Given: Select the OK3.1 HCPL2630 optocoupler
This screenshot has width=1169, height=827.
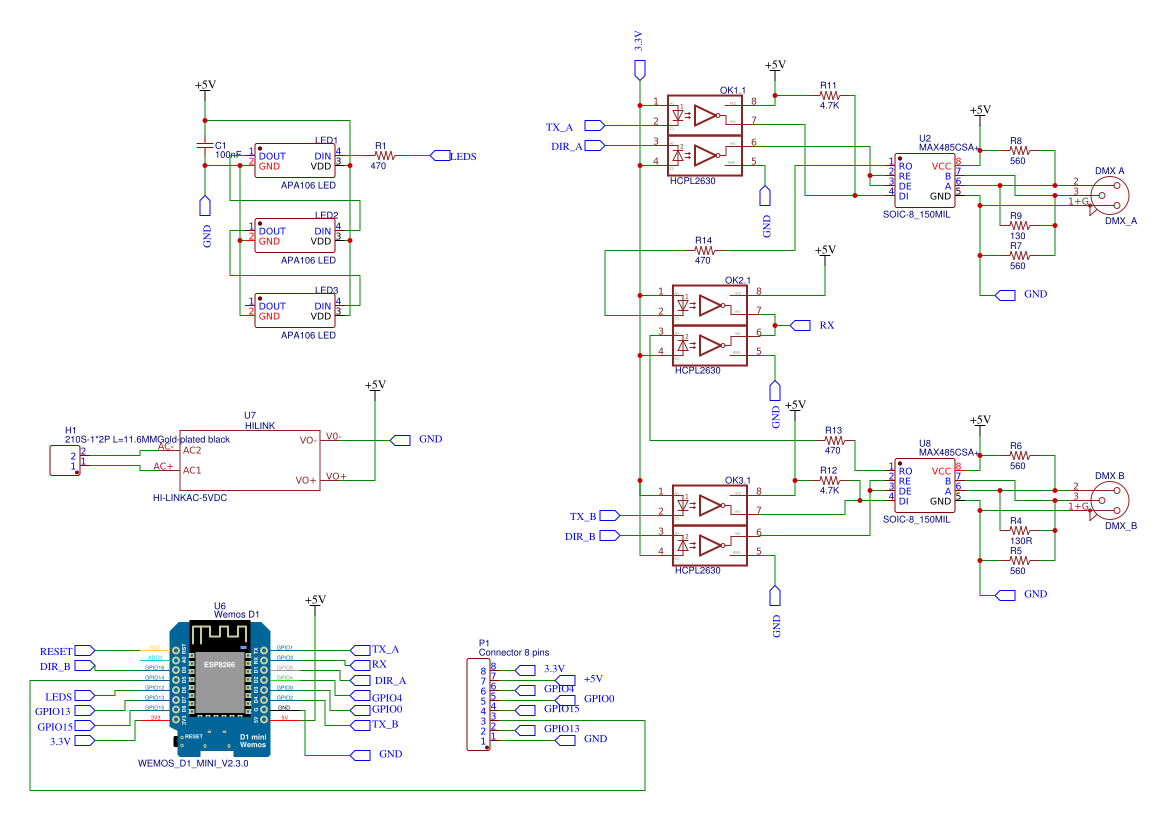Looking at the screenshot, I should coord(710,526).
